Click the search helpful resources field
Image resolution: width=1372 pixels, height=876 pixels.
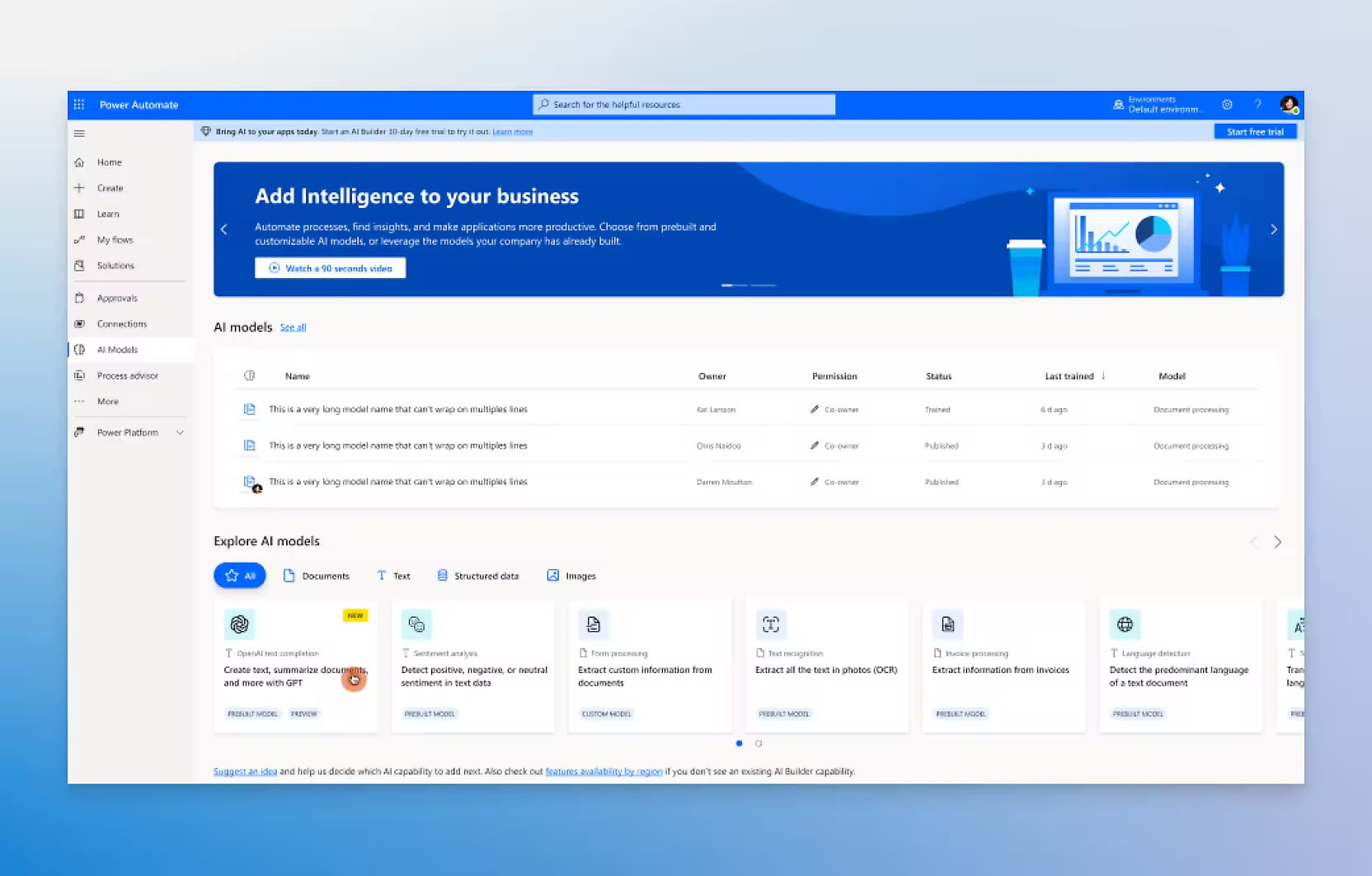[x=684, y=105]
